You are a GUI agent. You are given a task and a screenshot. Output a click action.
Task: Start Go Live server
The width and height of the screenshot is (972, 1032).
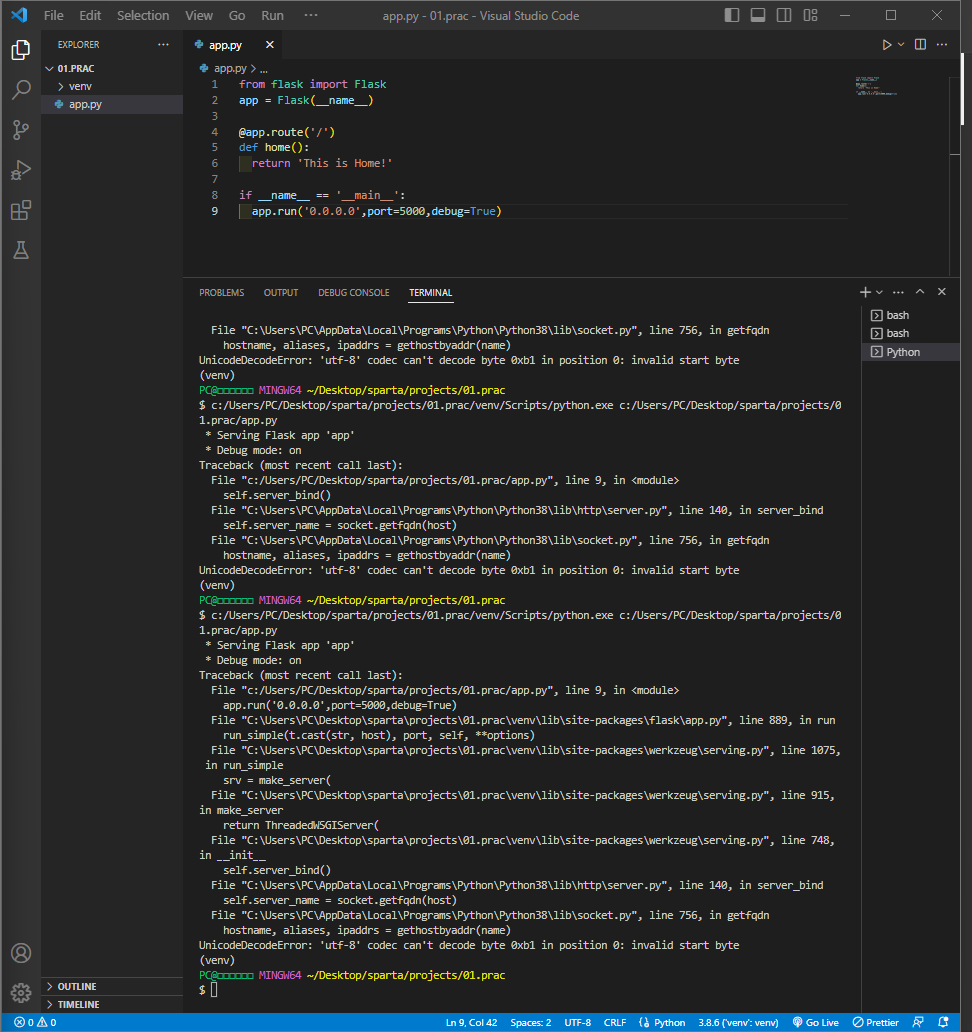815,1022
